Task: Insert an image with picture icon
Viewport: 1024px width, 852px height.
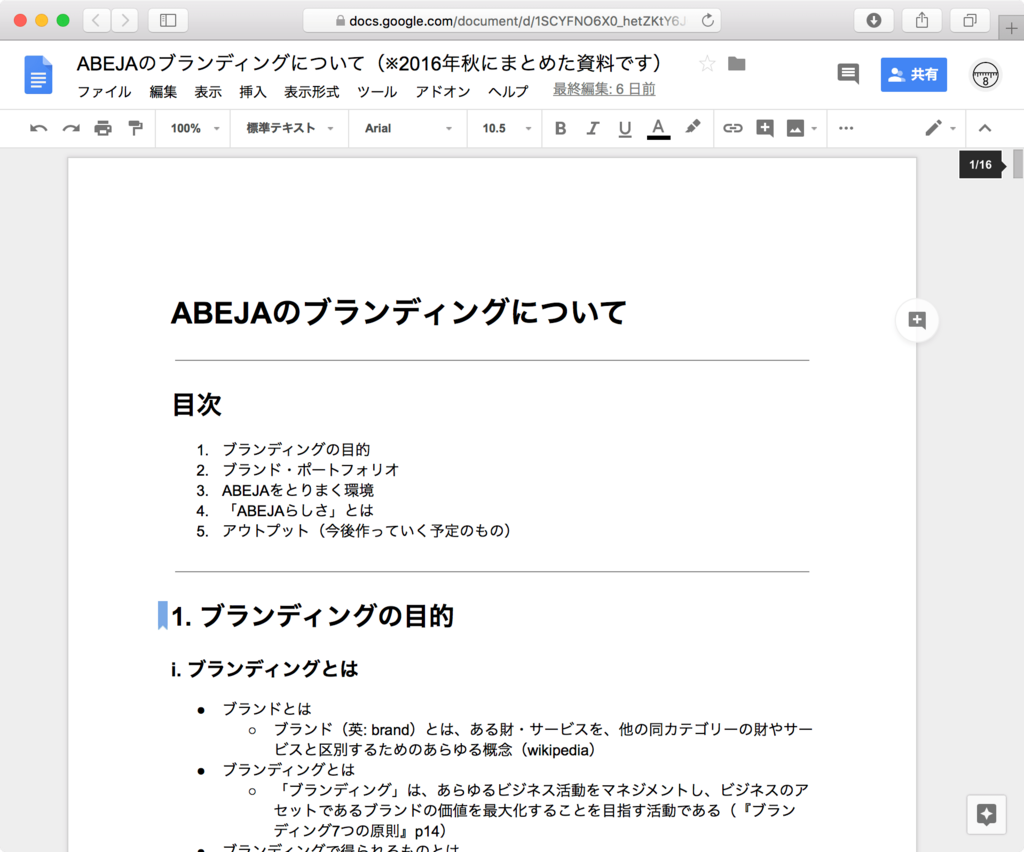Action: click(795, 128)
